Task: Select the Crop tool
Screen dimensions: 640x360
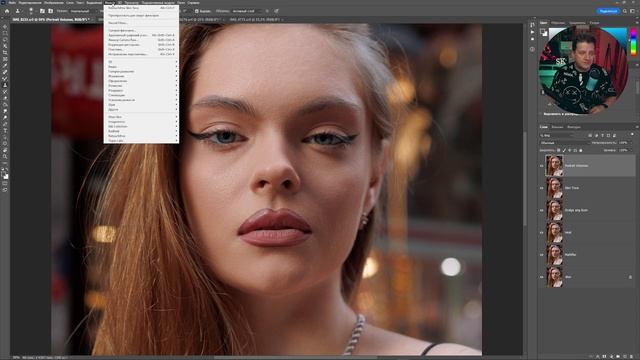Action: (x=5, y=53)
